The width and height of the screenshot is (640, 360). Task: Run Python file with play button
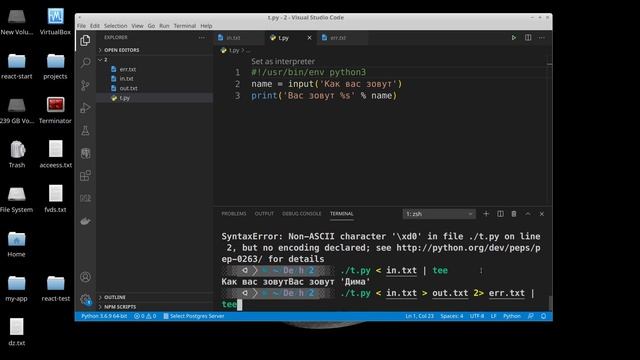coord(513,38)
